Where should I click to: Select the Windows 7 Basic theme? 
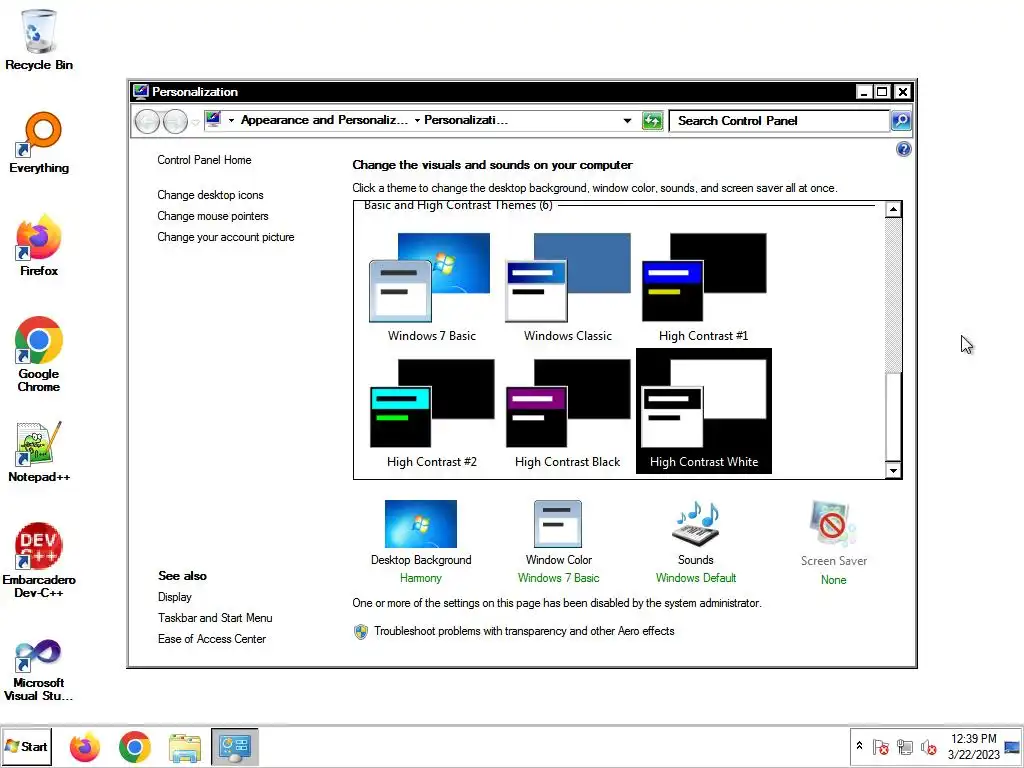[x=432, y=287]
